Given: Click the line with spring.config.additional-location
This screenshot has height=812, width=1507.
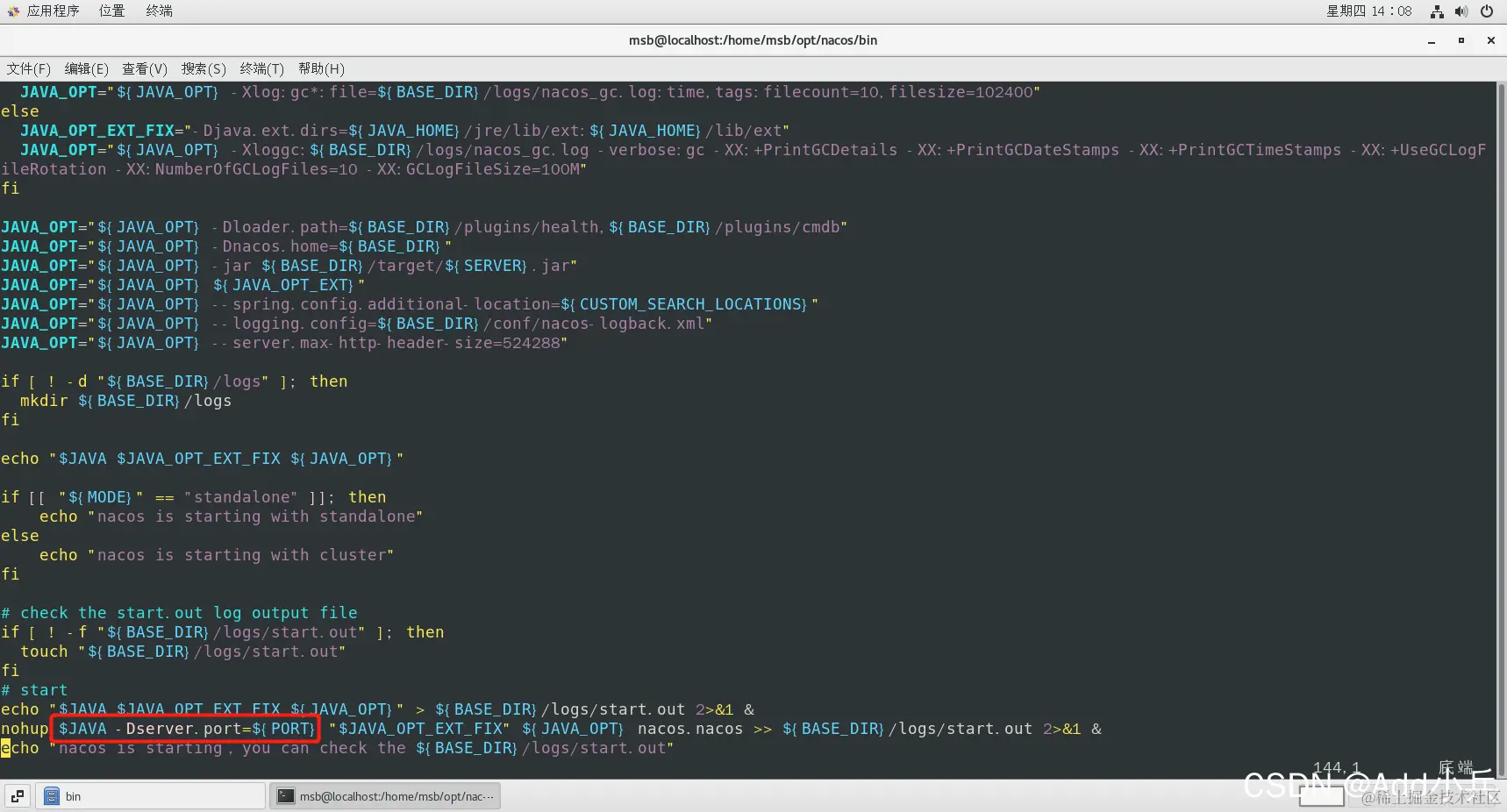Looking at the screenshot, I should click(410, 304).
